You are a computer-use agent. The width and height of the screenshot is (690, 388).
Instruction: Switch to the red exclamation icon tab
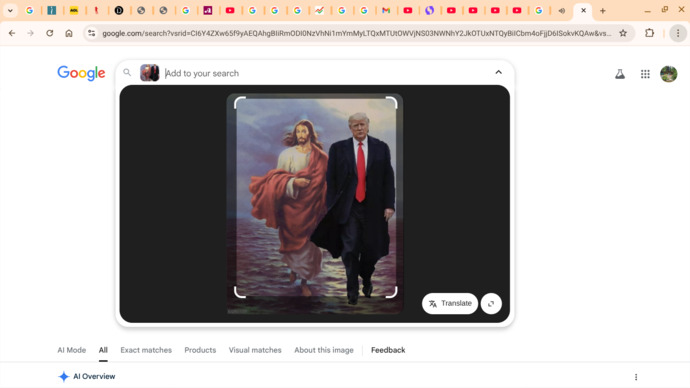coord(96,11)
